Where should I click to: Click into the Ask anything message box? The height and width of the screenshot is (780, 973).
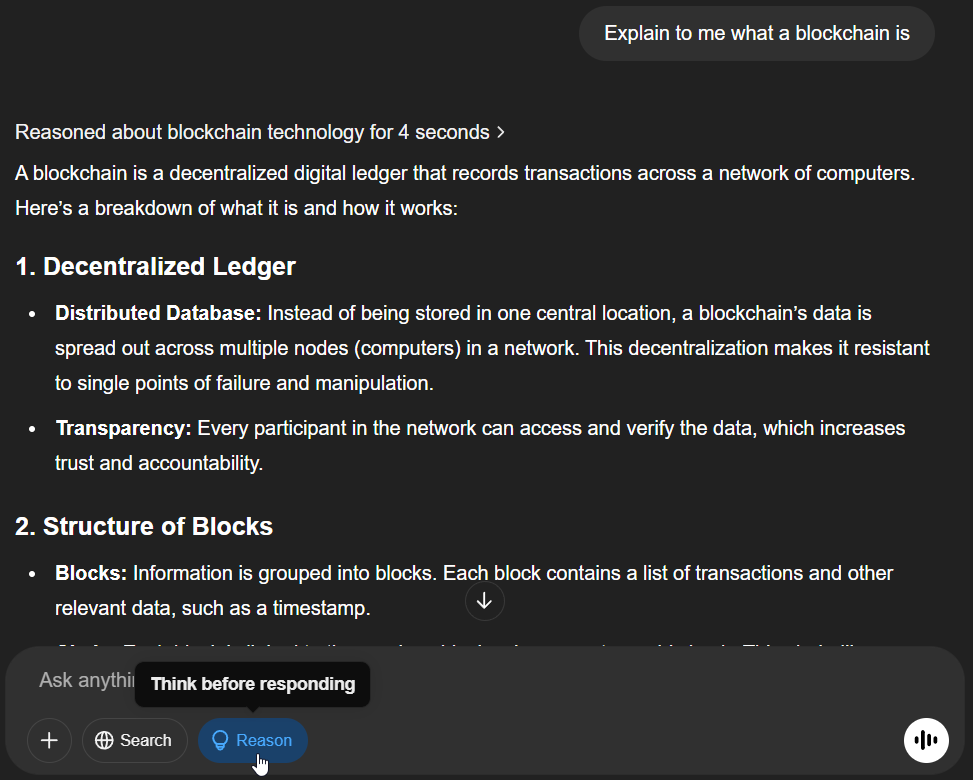80,680
